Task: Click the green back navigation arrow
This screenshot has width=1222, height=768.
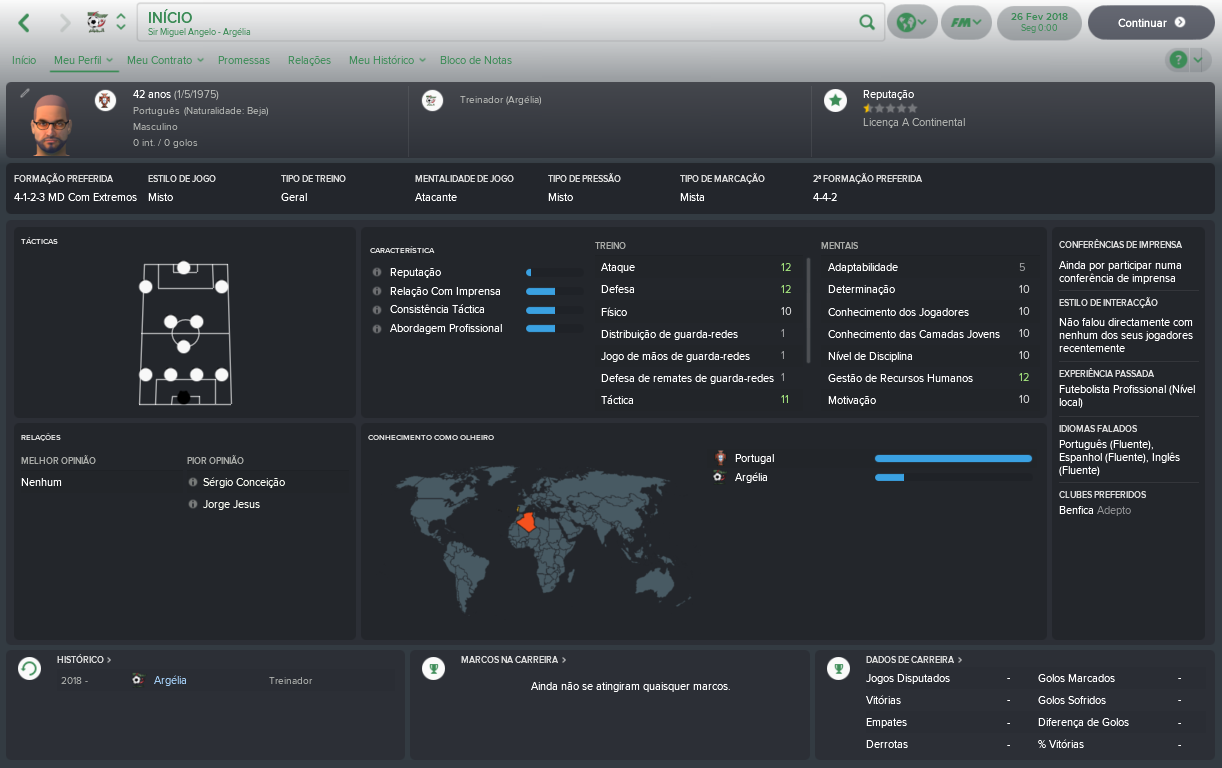Action: [x=24, y=22]
